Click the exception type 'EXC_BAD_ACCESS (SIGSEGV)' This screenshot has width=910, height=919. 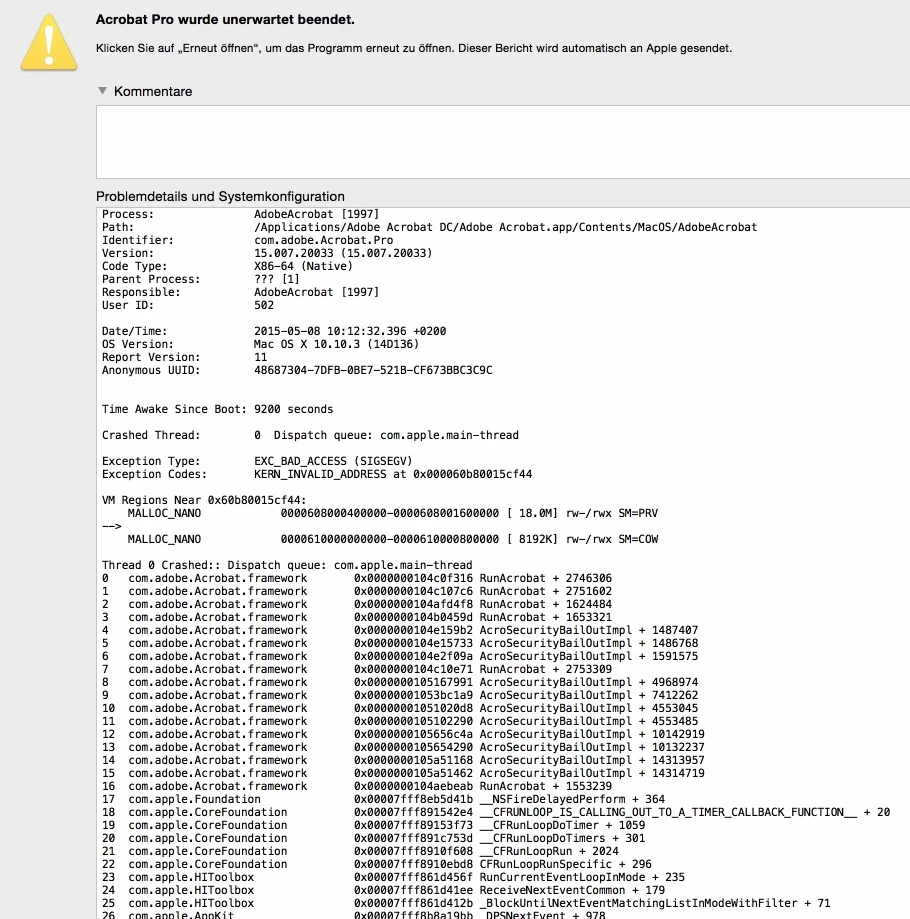333,461
